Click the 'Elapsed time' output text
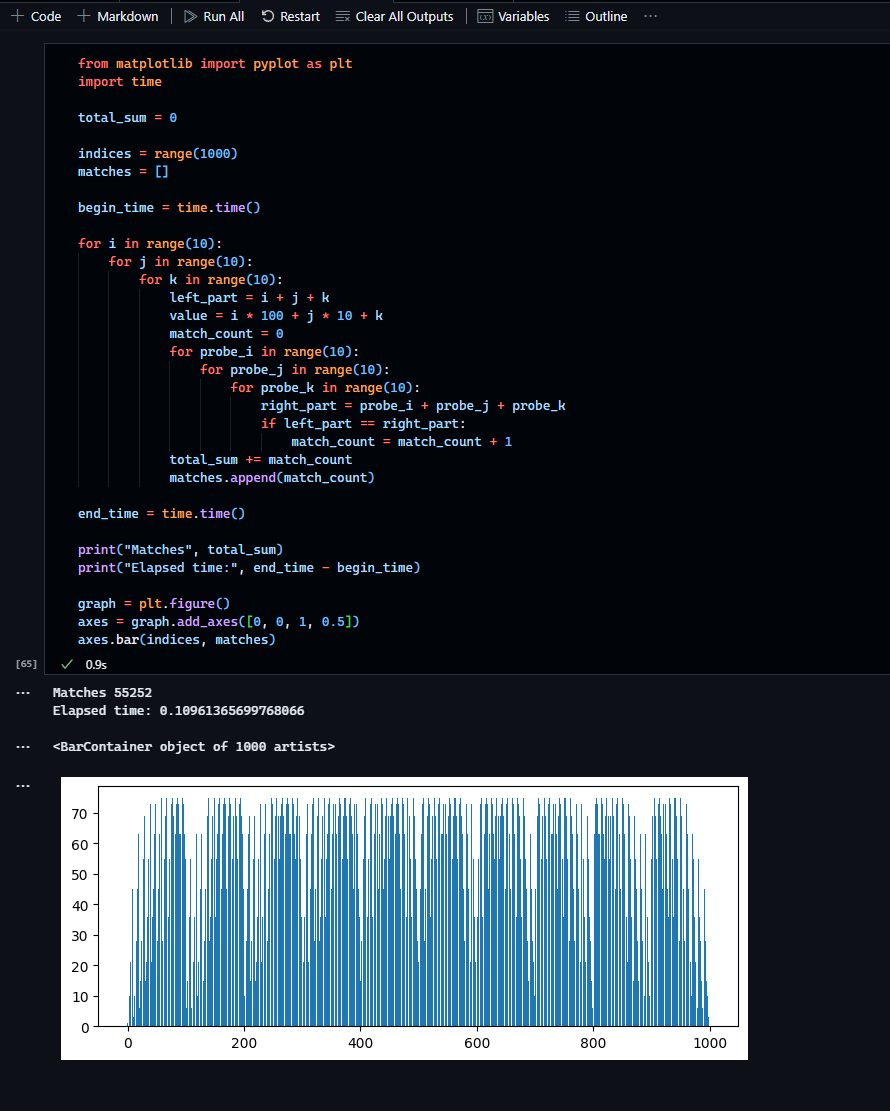This screenshot has width=890, height=1111. (x=178, y=711)
